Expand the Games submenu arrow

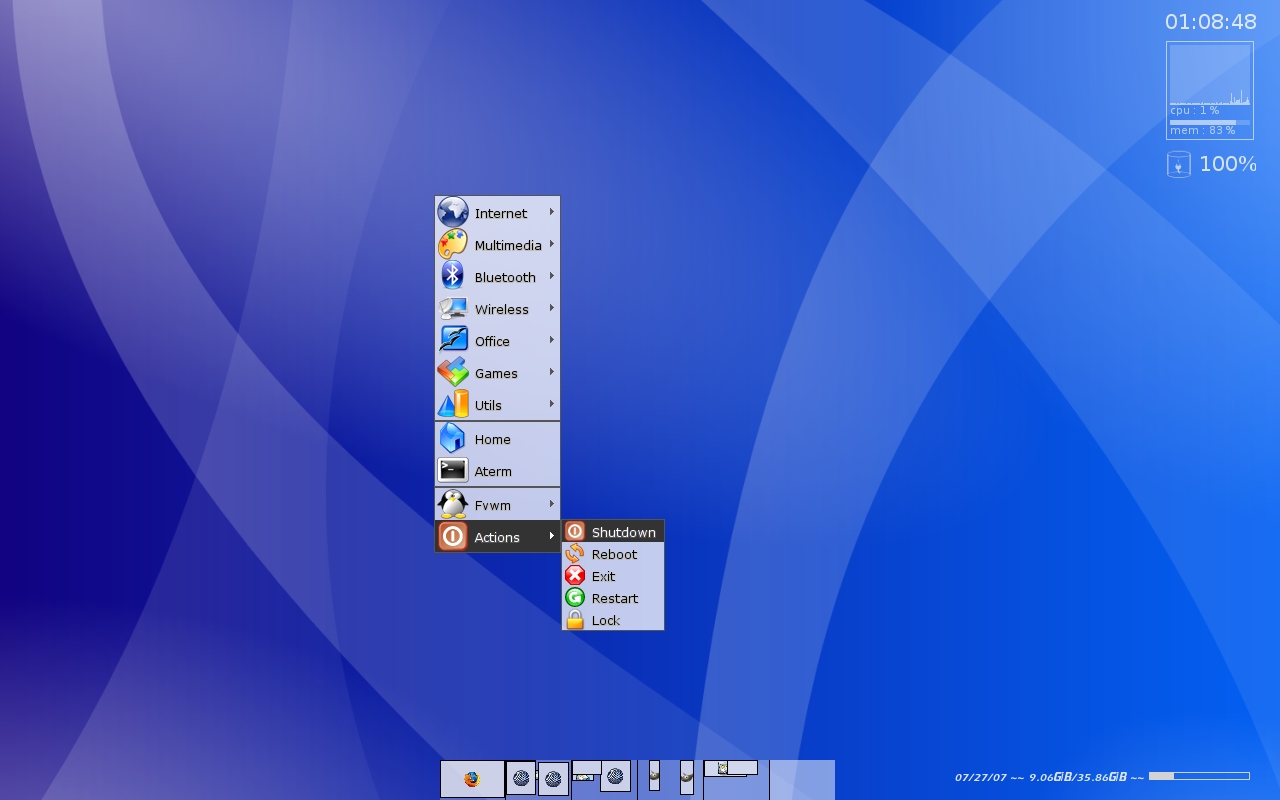pyautogui.click(x=551, y=372)
